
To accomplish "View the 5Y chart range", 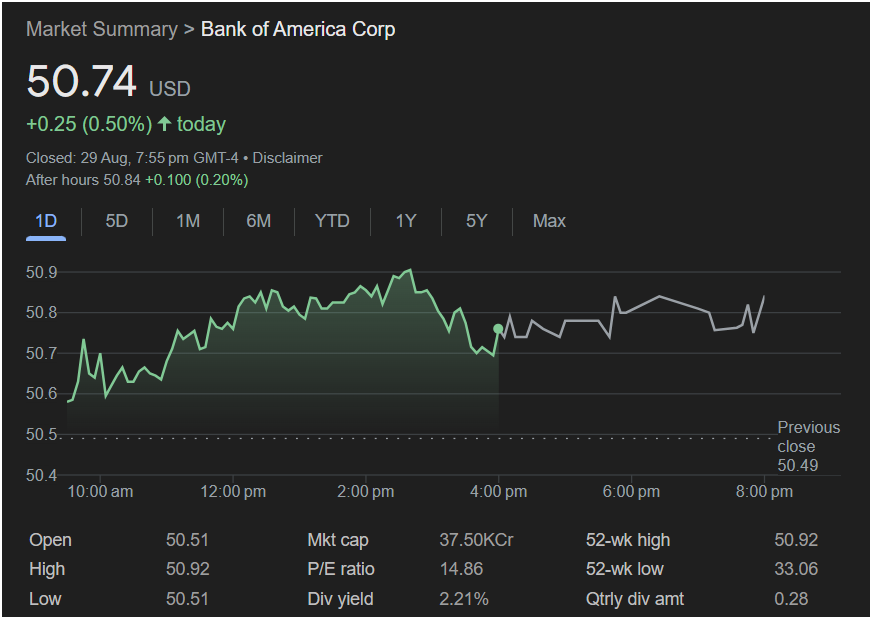I will pyautogui.click(x=477, y=221).
